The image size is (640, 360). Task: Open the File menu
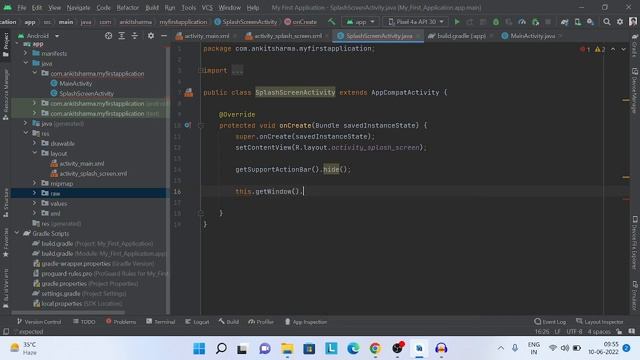22,8
